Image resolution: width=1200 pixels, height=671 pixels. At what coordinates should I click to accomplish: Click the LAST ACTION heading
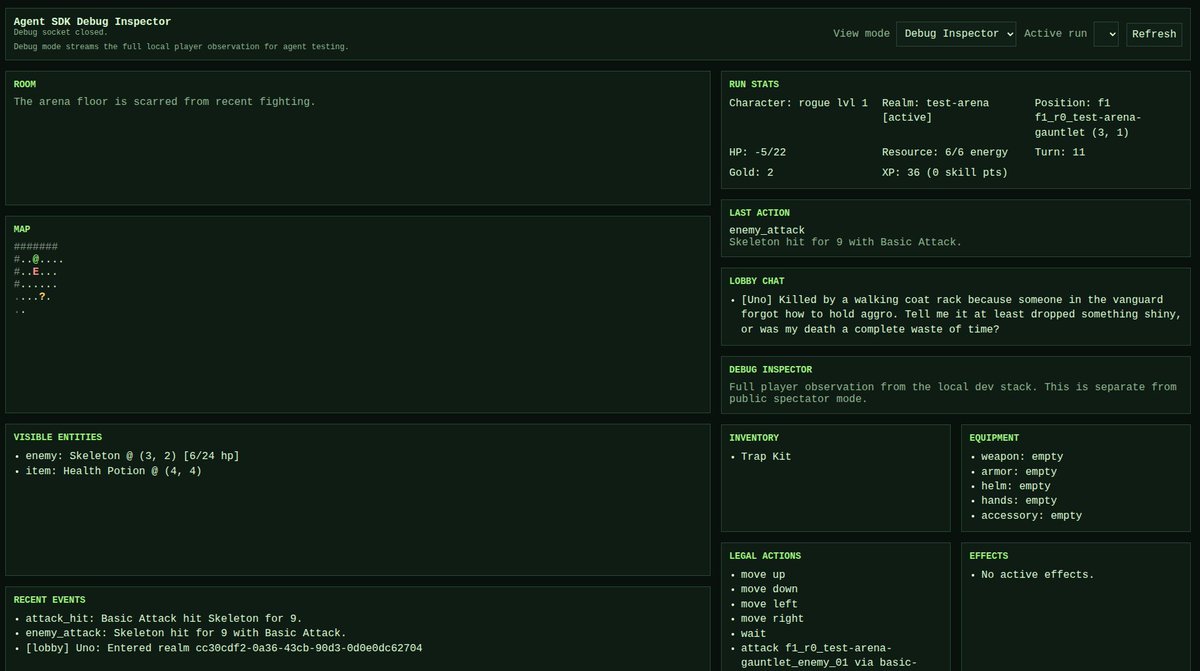click(759, 213)
